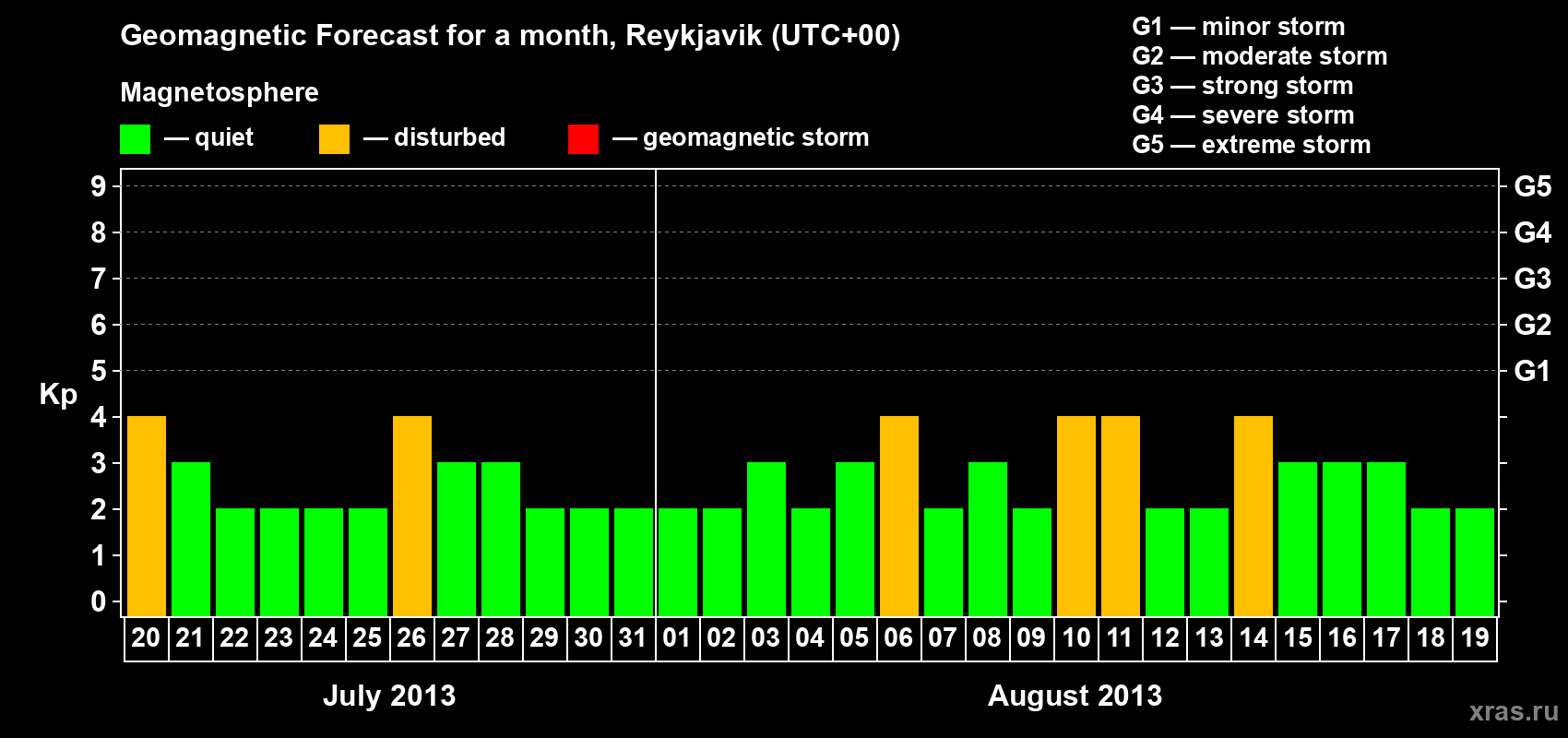Click the date label 24 on the axis

[323, 637]
